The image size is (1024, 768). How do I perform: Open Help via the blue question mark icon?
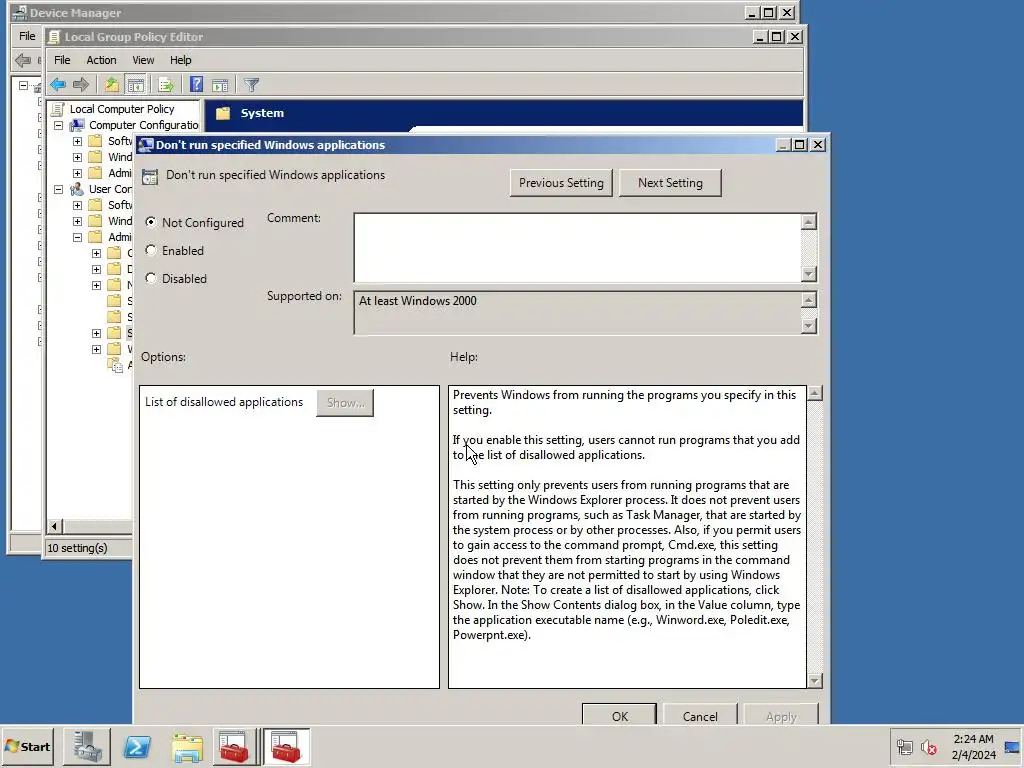tap(196, 84)
